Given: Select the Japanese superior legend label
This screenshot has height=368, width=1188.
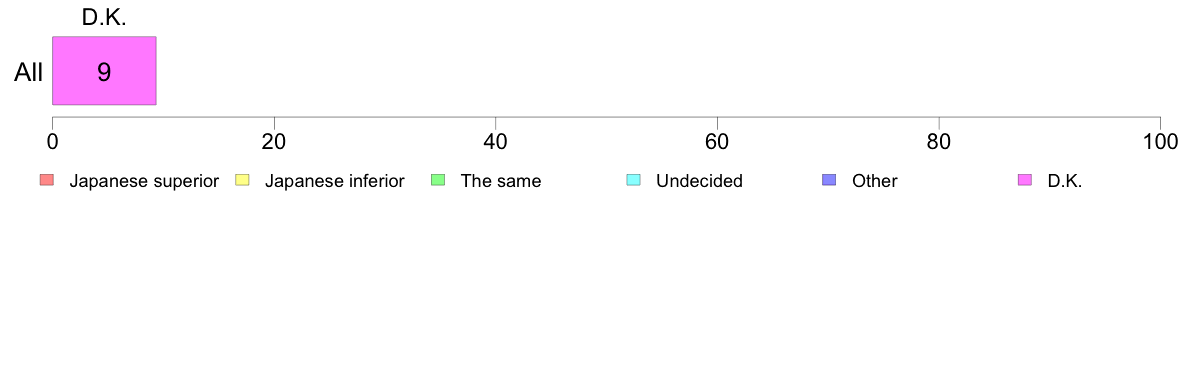Looking at the screenshot, I should coord(144,181).
